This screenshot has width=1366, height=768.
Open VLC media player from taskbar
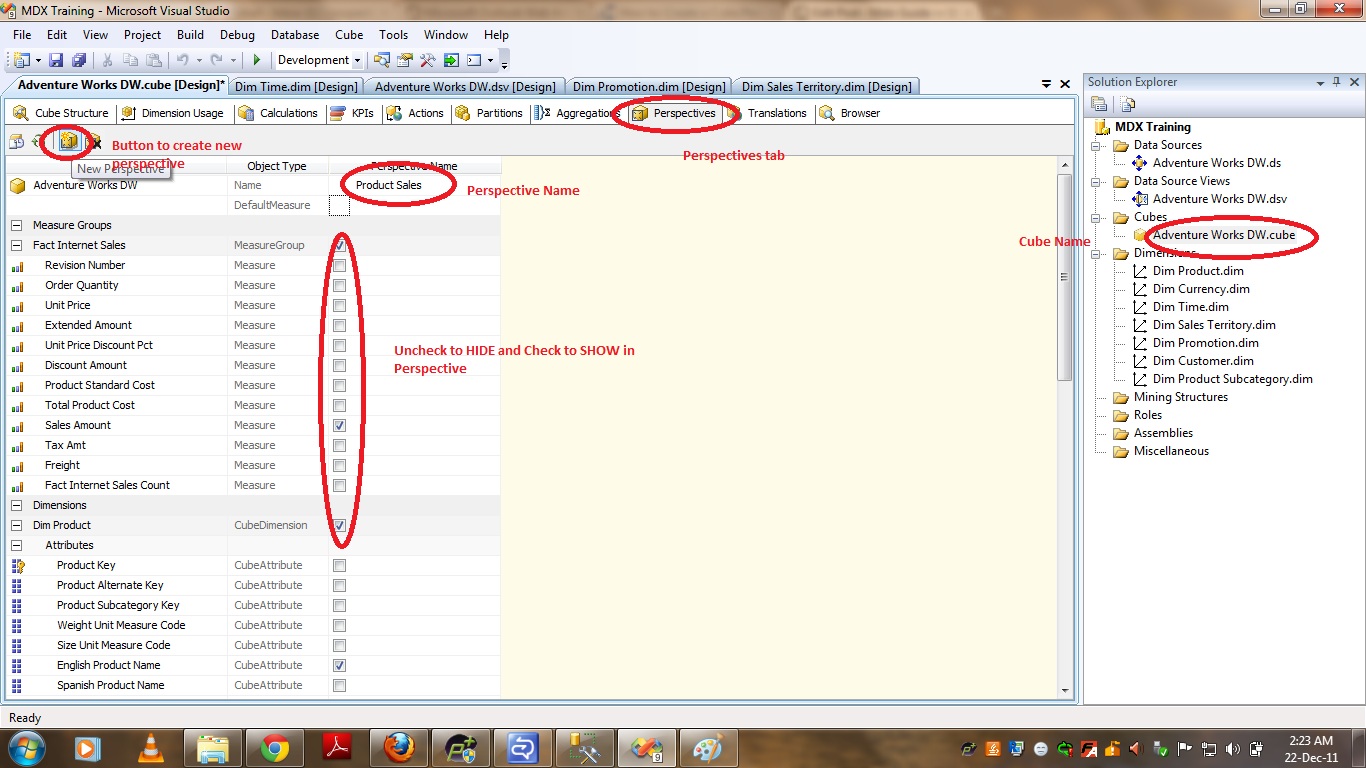point(150,747)
